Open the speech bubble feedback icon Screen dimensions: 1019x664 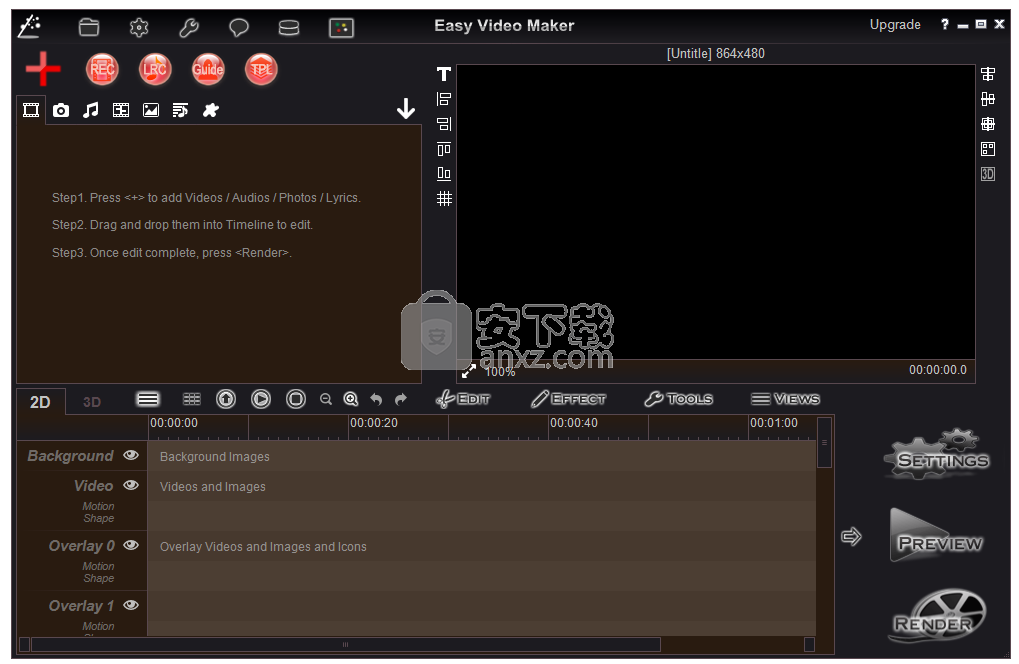(239, 27)
